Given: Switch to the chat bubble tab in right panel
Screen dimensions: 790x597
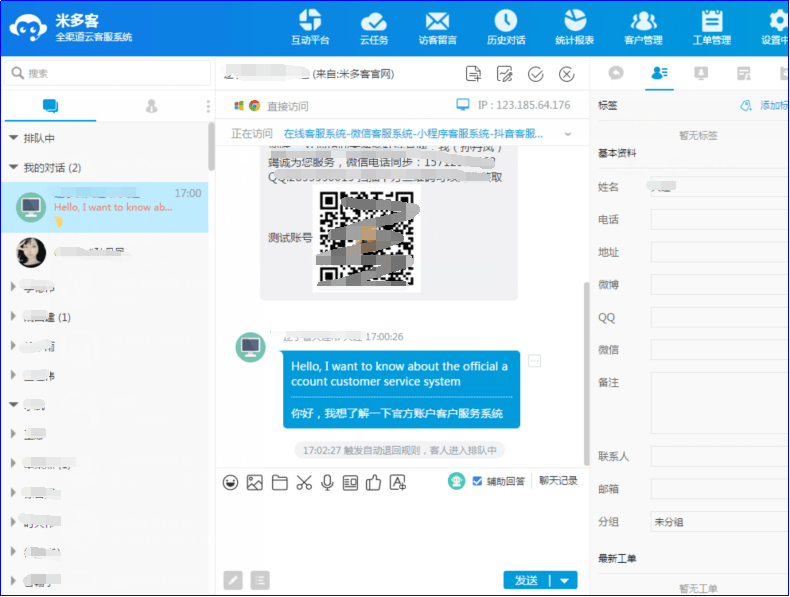Looking at the screenshot, I should [x=616, y=74].
